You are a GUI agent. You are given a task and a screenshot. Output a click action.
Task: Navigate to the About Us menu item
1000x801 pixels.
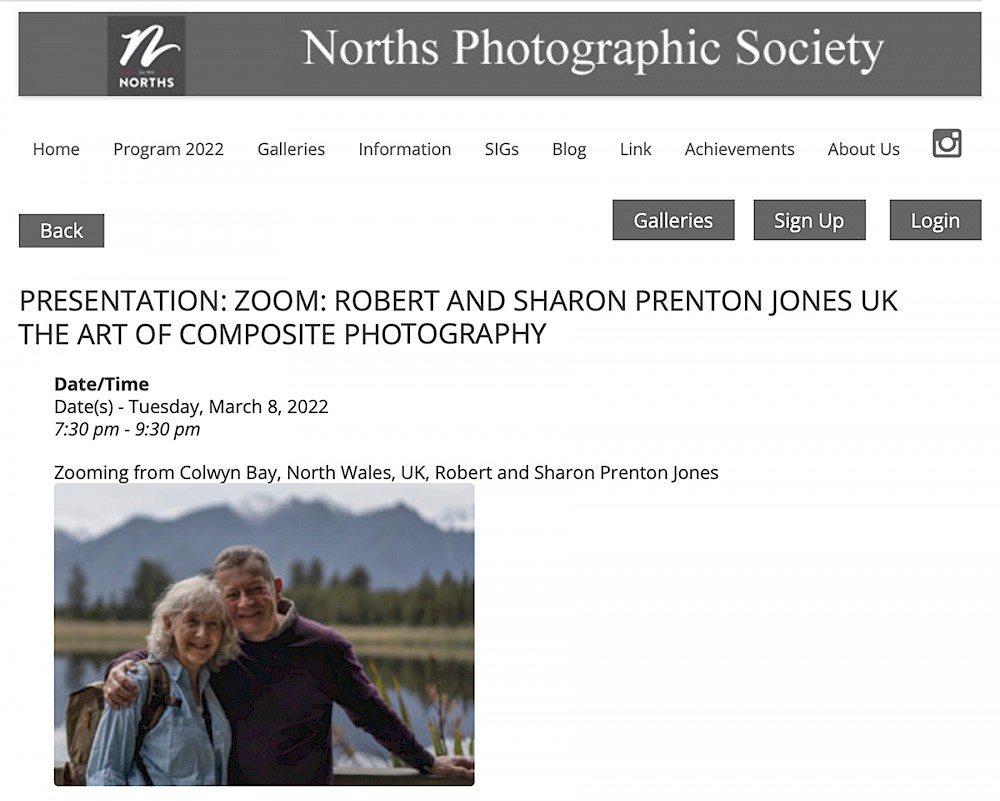(x=863, y=149)
